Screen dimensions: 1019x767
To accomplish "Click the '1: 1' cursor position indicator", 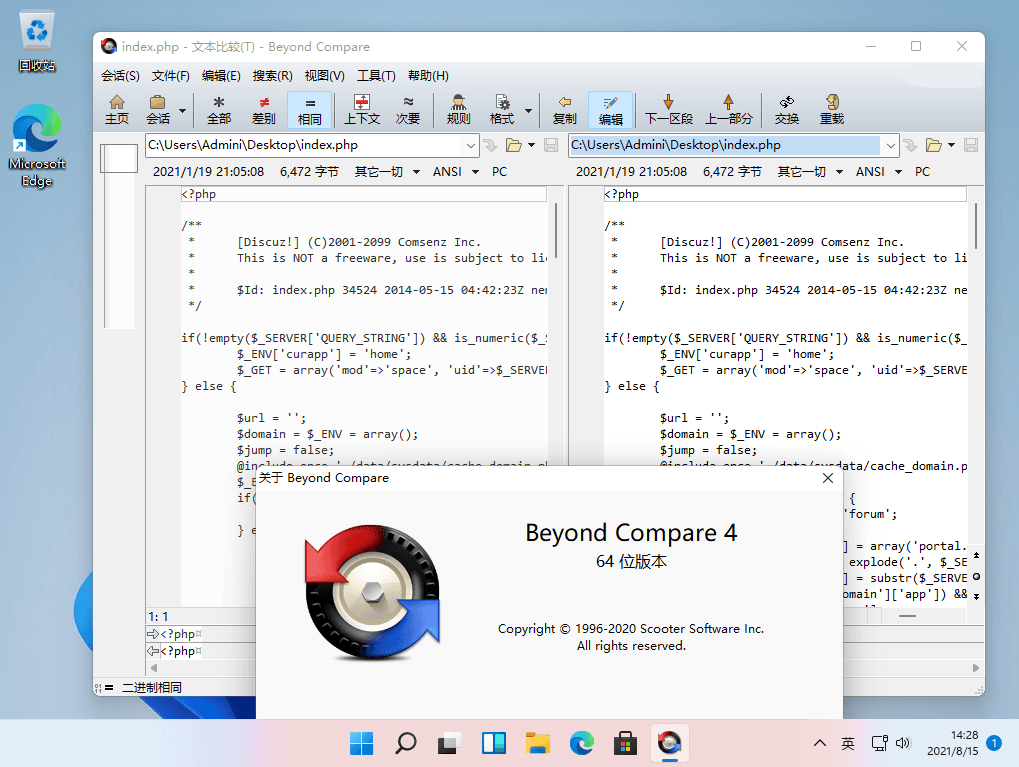I will (x=158, y=616).
